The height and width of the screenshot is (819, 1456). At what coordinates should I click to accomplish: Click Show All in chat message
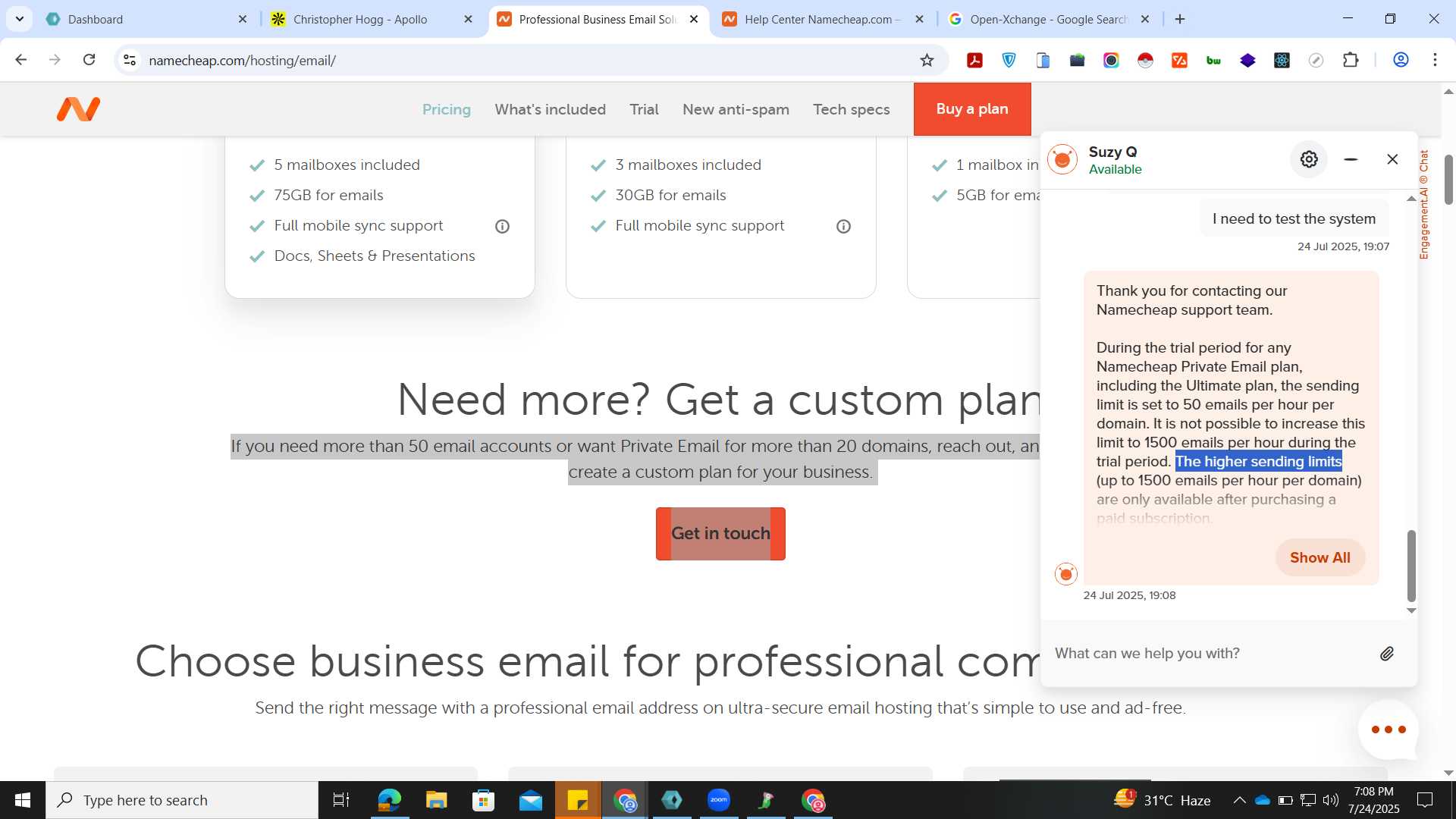(1320, 557)
